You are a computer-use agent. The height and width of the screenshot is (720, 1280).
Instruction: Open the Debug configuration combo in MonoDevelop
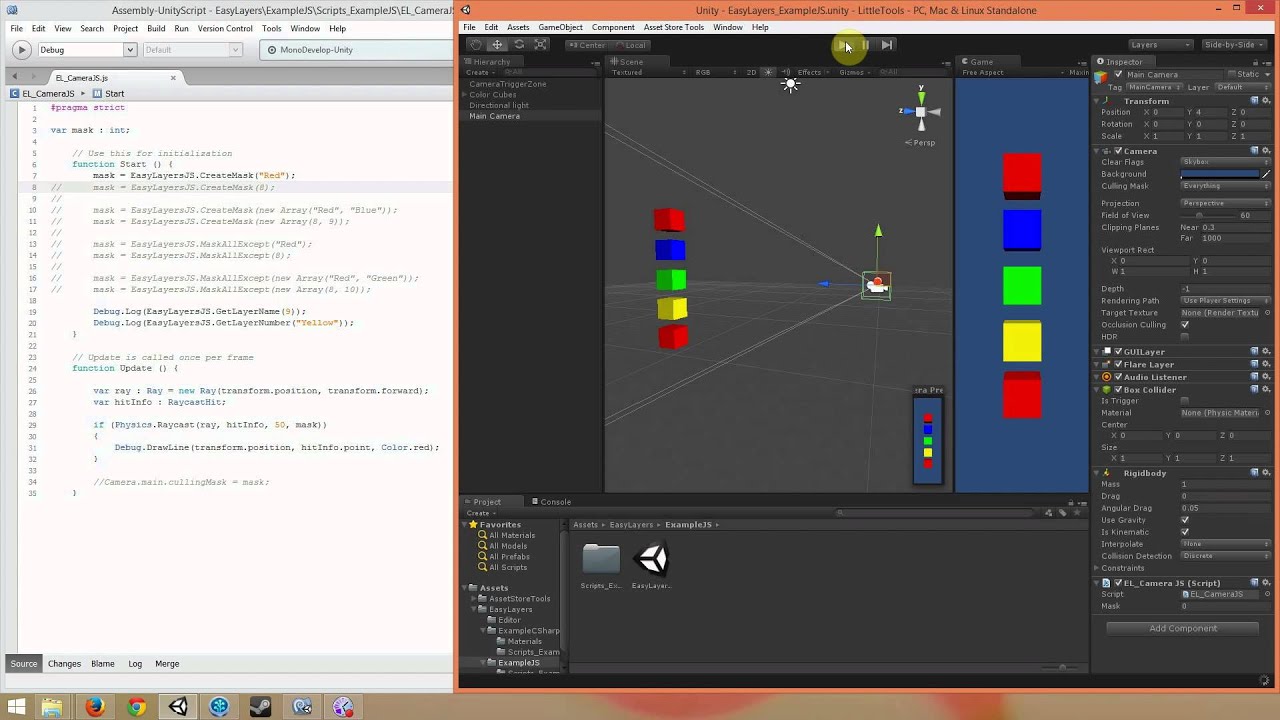coord(87,50)
